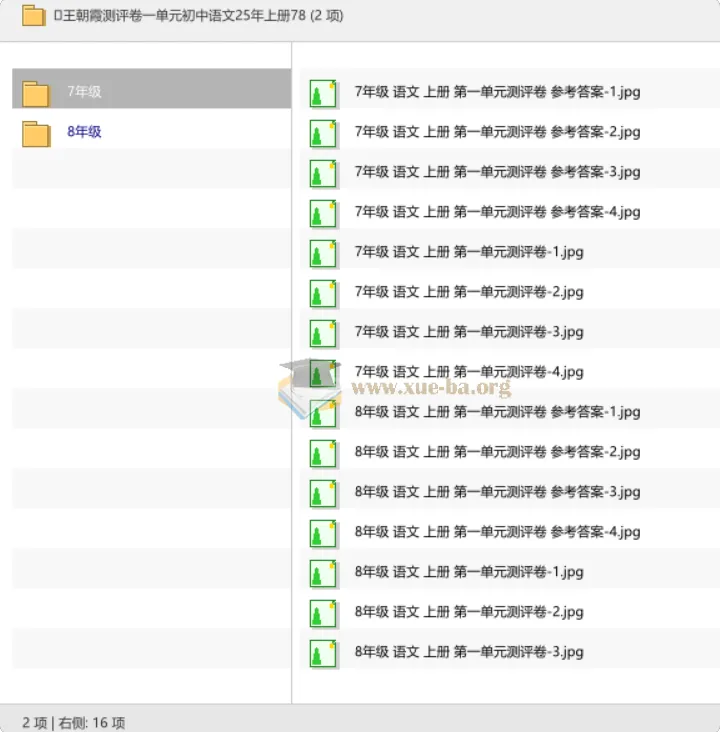Click the title text 王朝霞测评卷一单元初中语文25年上册78

184,15
